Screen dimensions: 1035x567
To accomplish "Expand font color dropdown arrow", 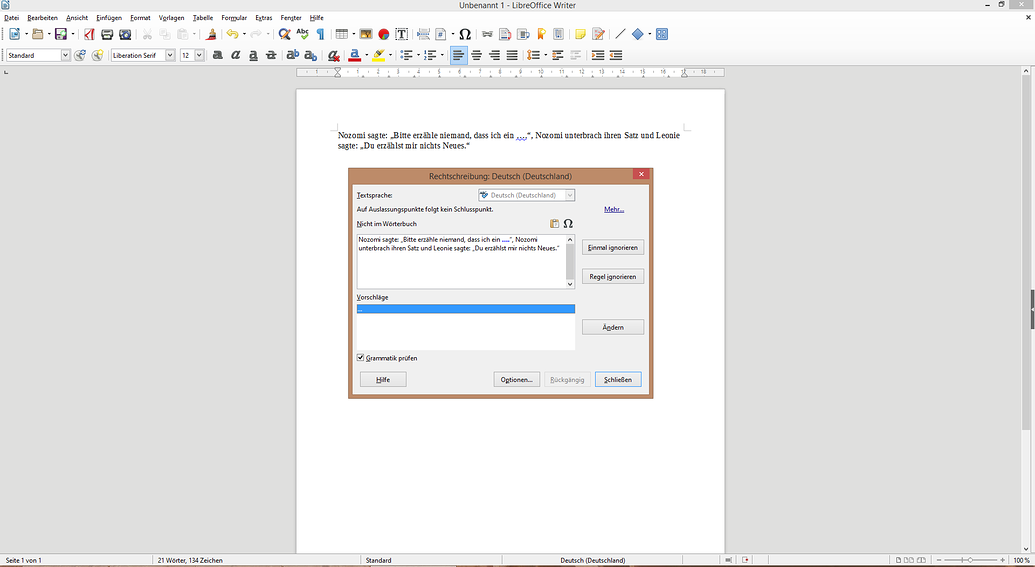I will point(366,55).
